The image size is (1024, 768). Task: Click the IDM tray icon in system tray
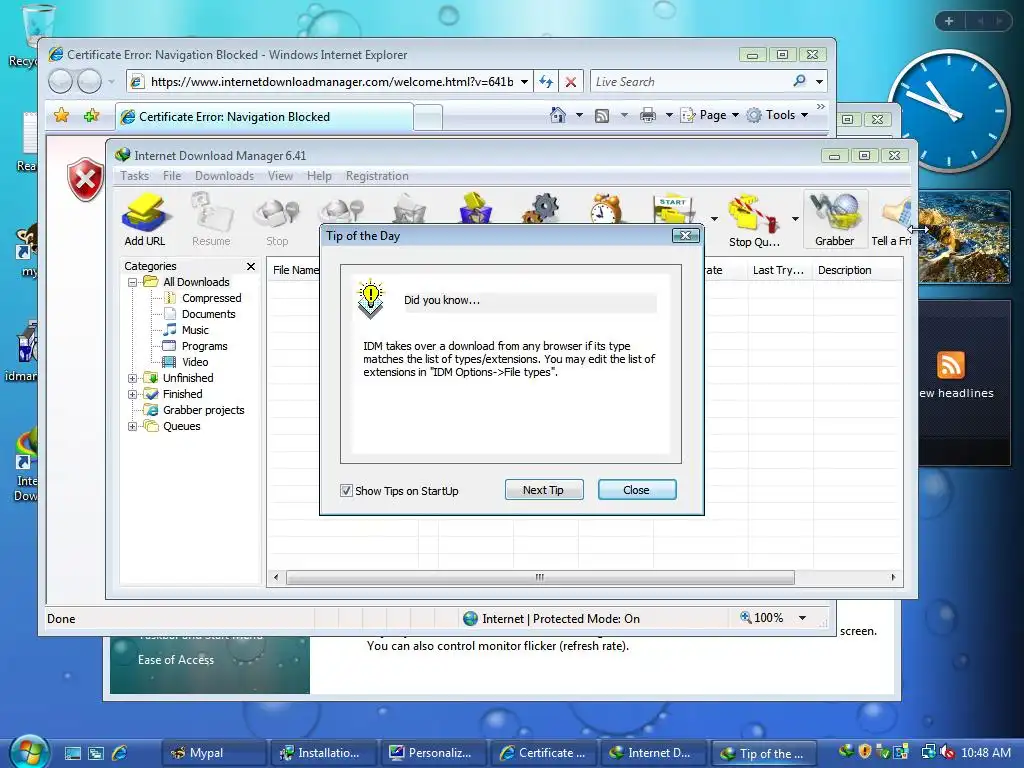pyautogui.click(x=846, y=752)
